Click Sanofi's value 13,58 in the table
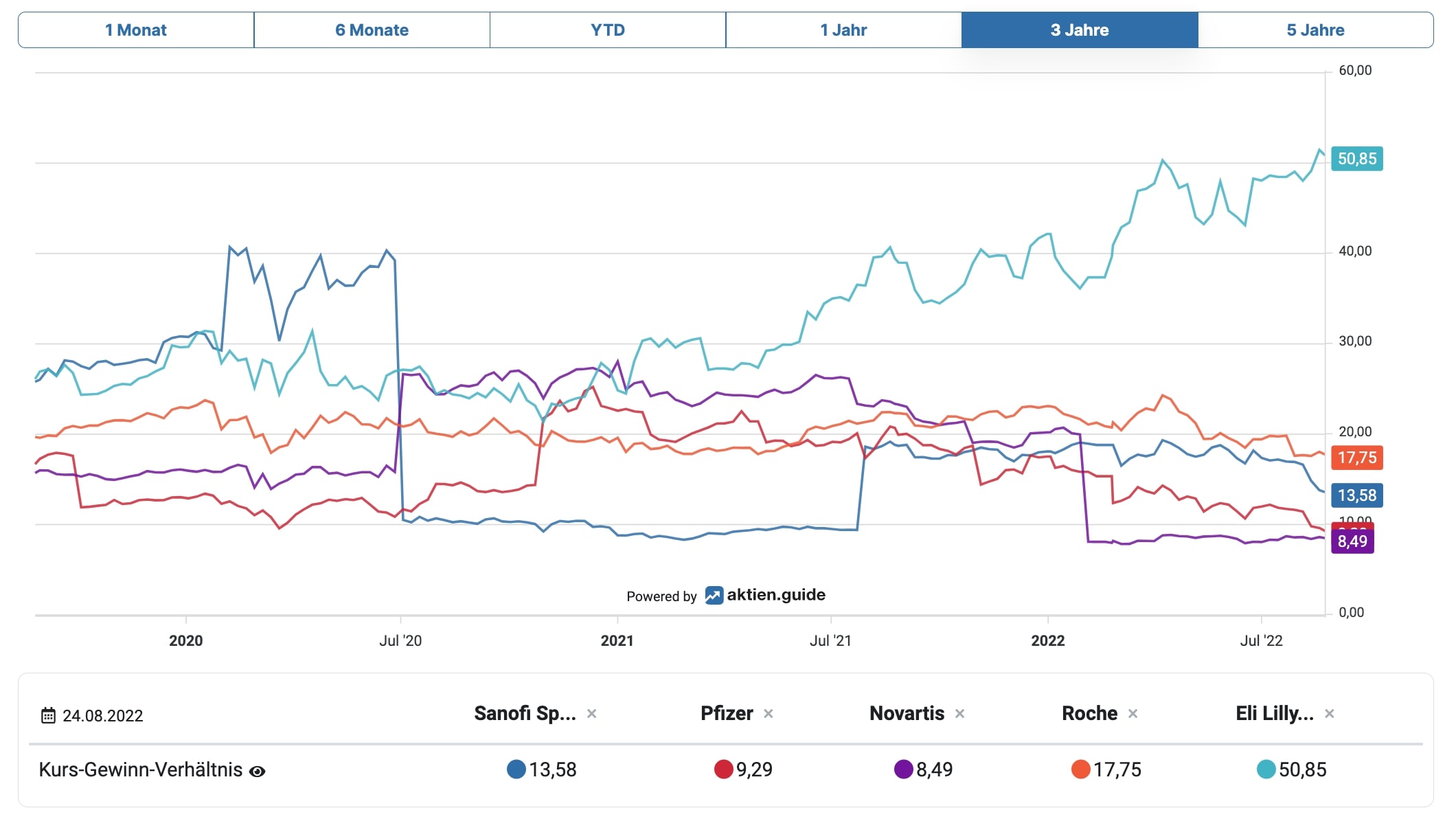1456x819 pixels. point(553,770)
